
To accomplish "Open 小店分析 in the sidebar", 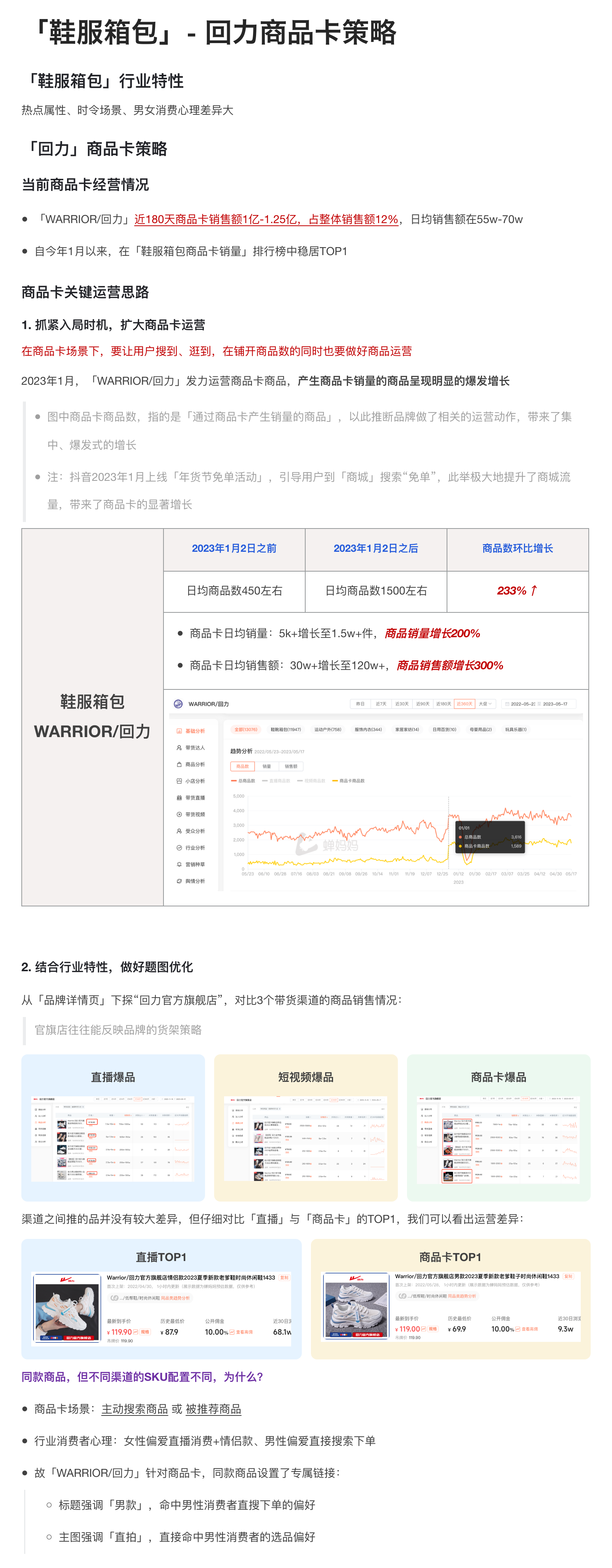I will (x=191, y=781).
